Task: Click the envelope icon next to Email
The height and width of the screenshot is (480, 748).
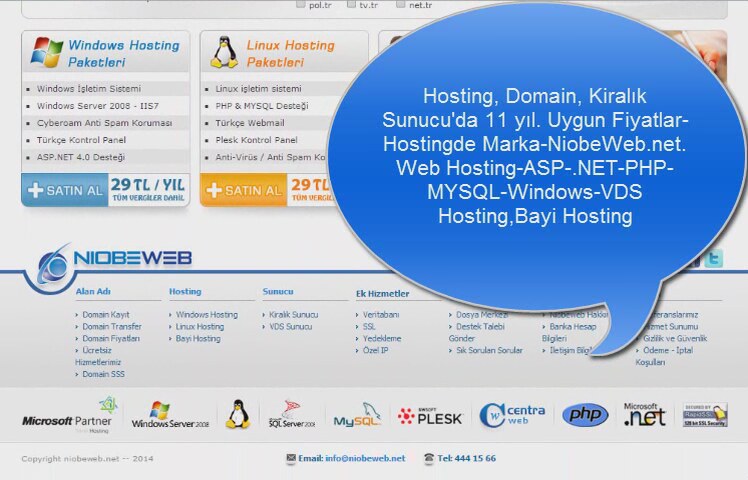Action: tap(291, 458)
